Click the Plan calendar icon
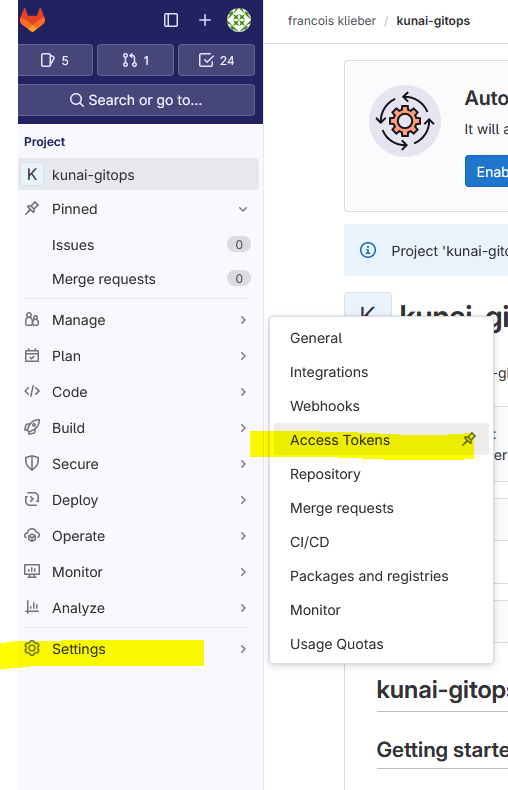This screenshot has width=508, height=790. (x=32, y=355)
